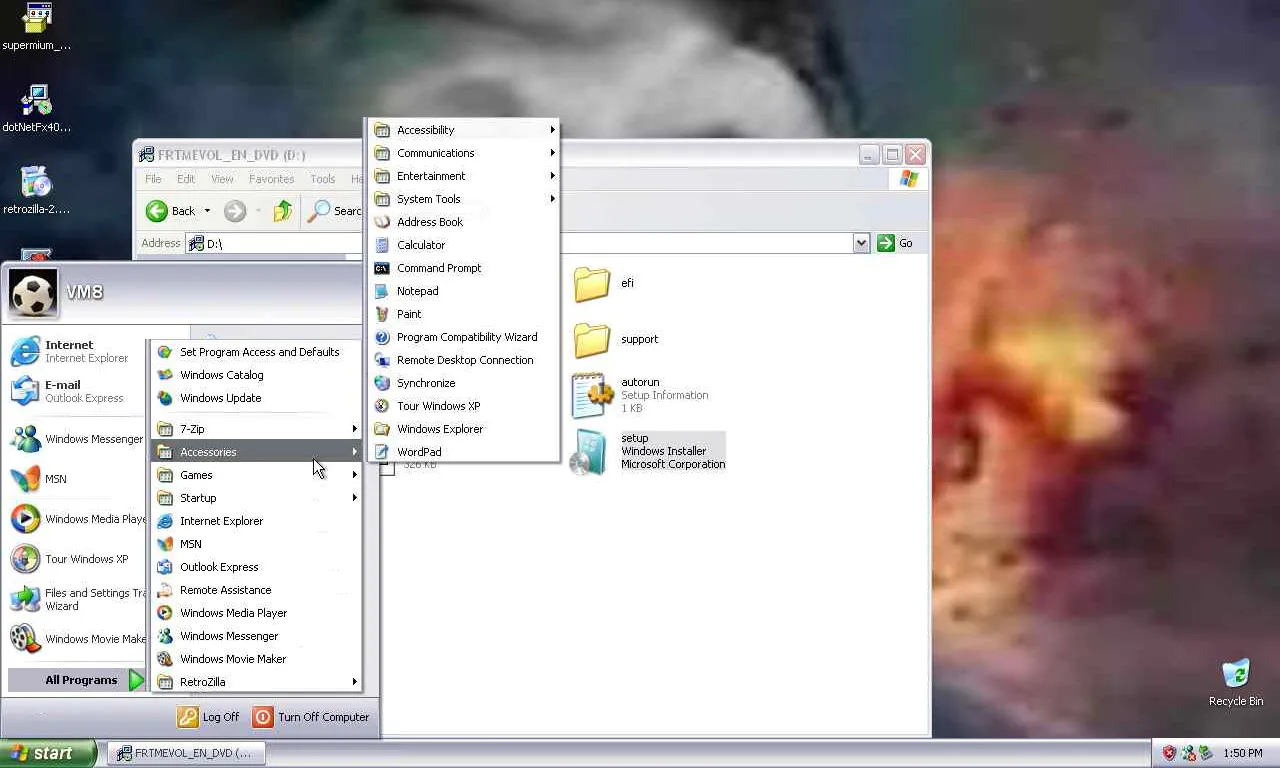Click the Synchronize icon
The width and height of the screenshot is (1280, 768).
(382, 383)
